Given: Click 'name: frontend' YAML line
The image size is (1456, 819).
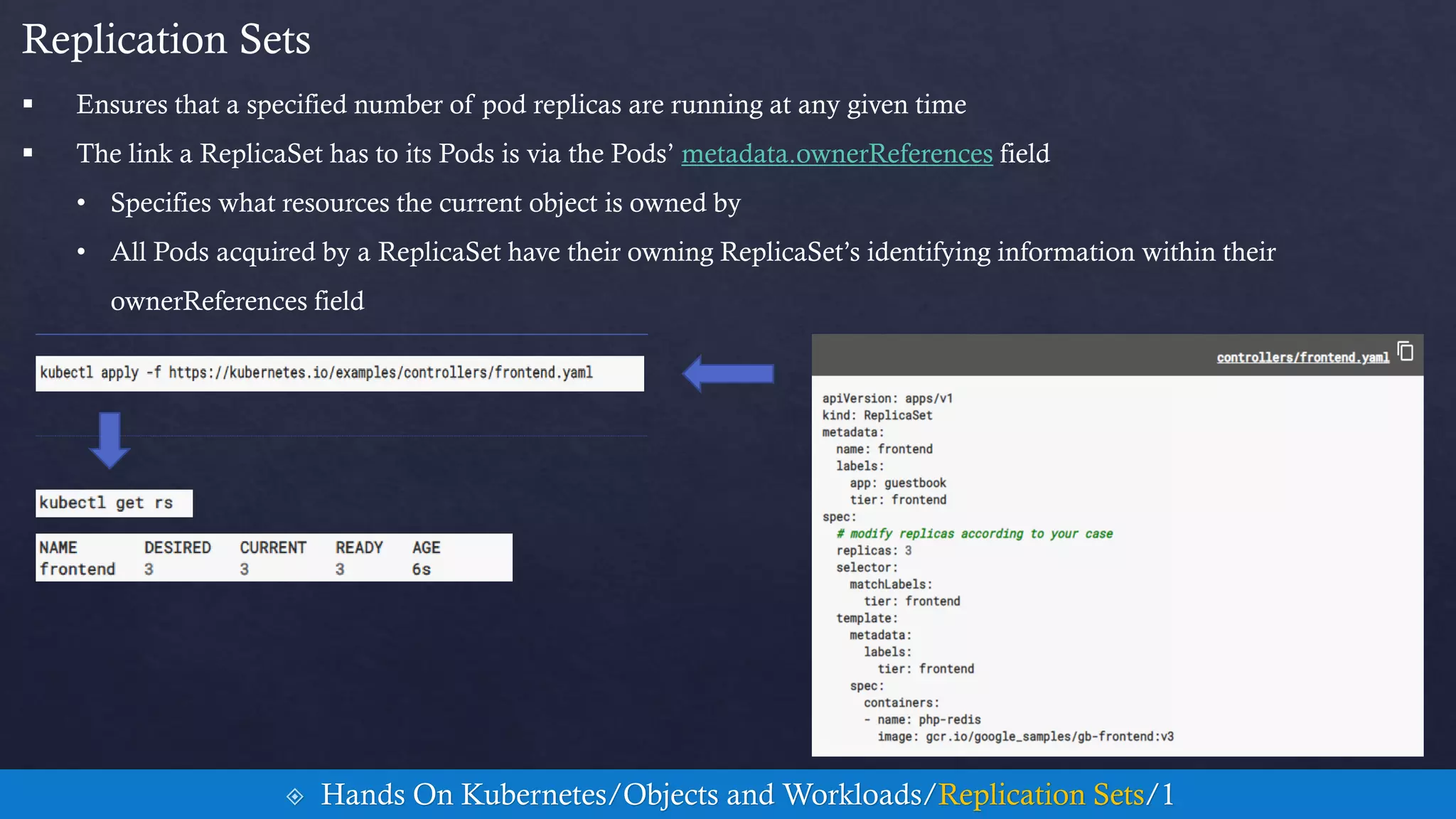Looking at the screenshot, I should point(884,449).
